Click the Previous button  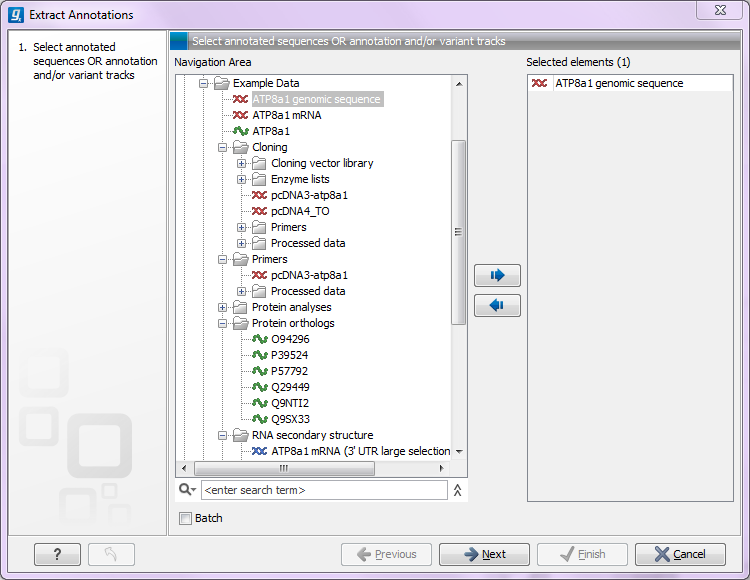(x=386, y=554)
